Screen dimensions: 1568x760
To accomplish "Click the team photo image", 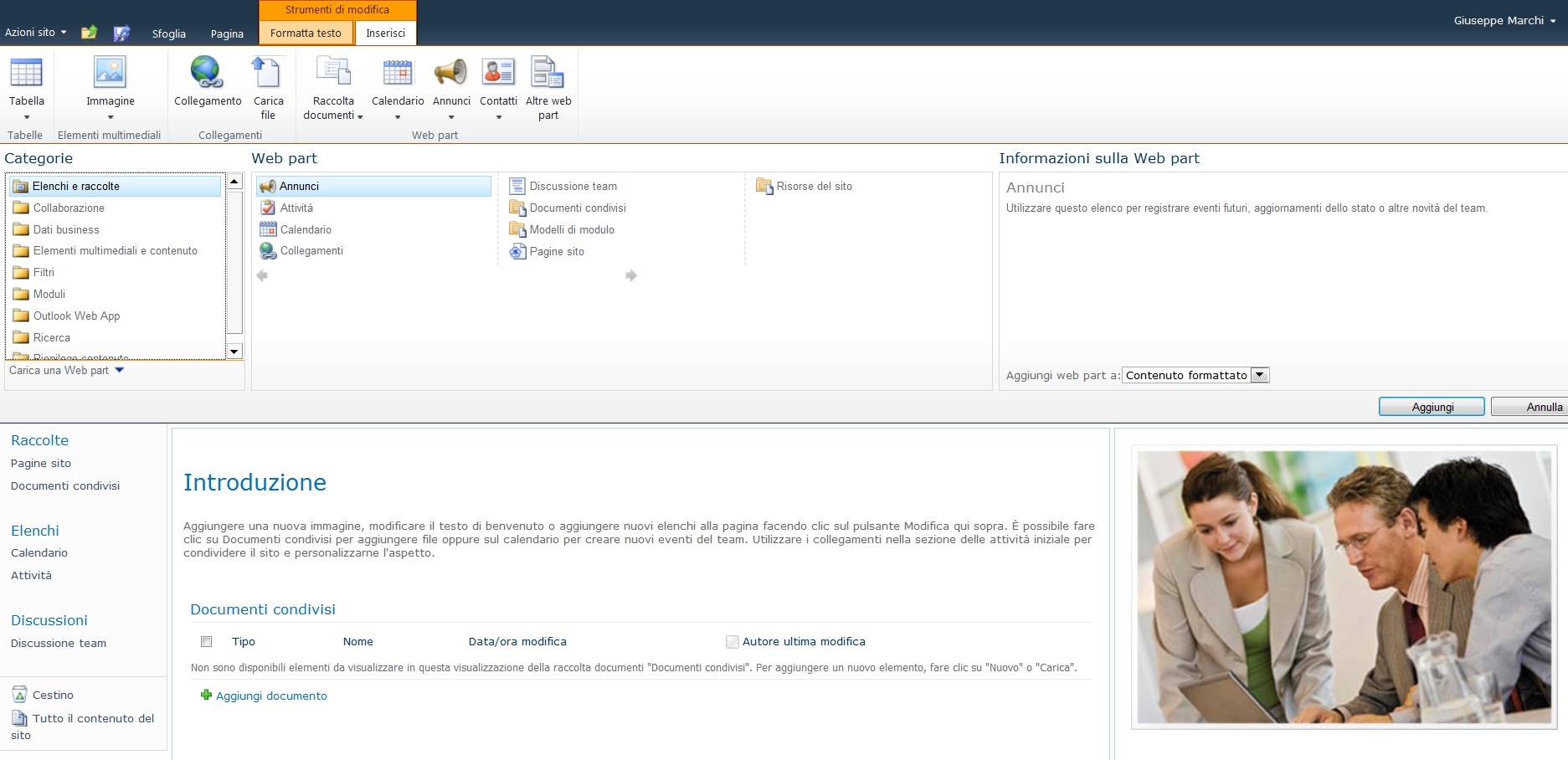I will coord(1344,588).
